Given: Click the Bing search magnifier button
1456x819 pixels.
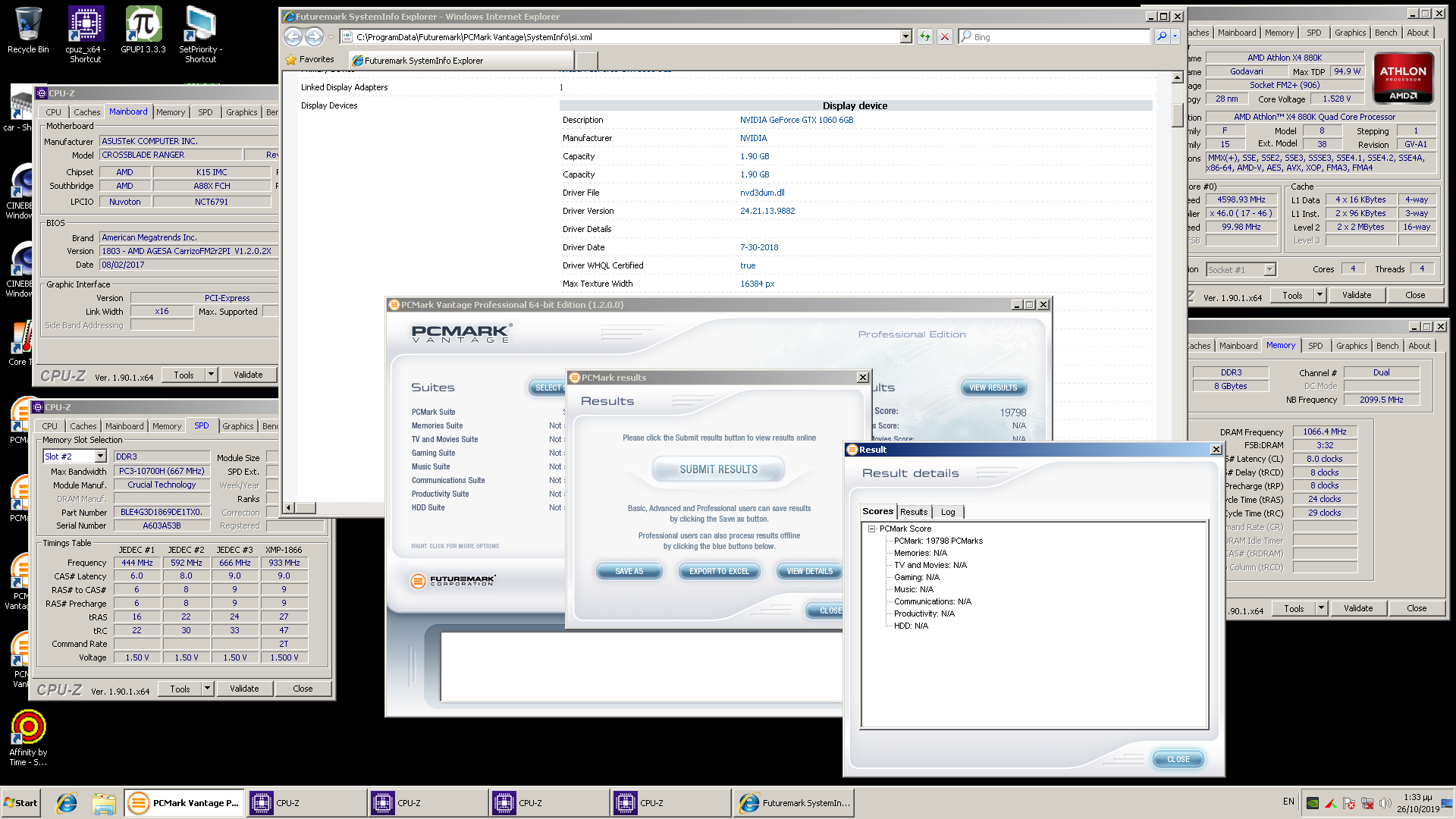Looking at the screenshot, I should tap(1161, 36).
